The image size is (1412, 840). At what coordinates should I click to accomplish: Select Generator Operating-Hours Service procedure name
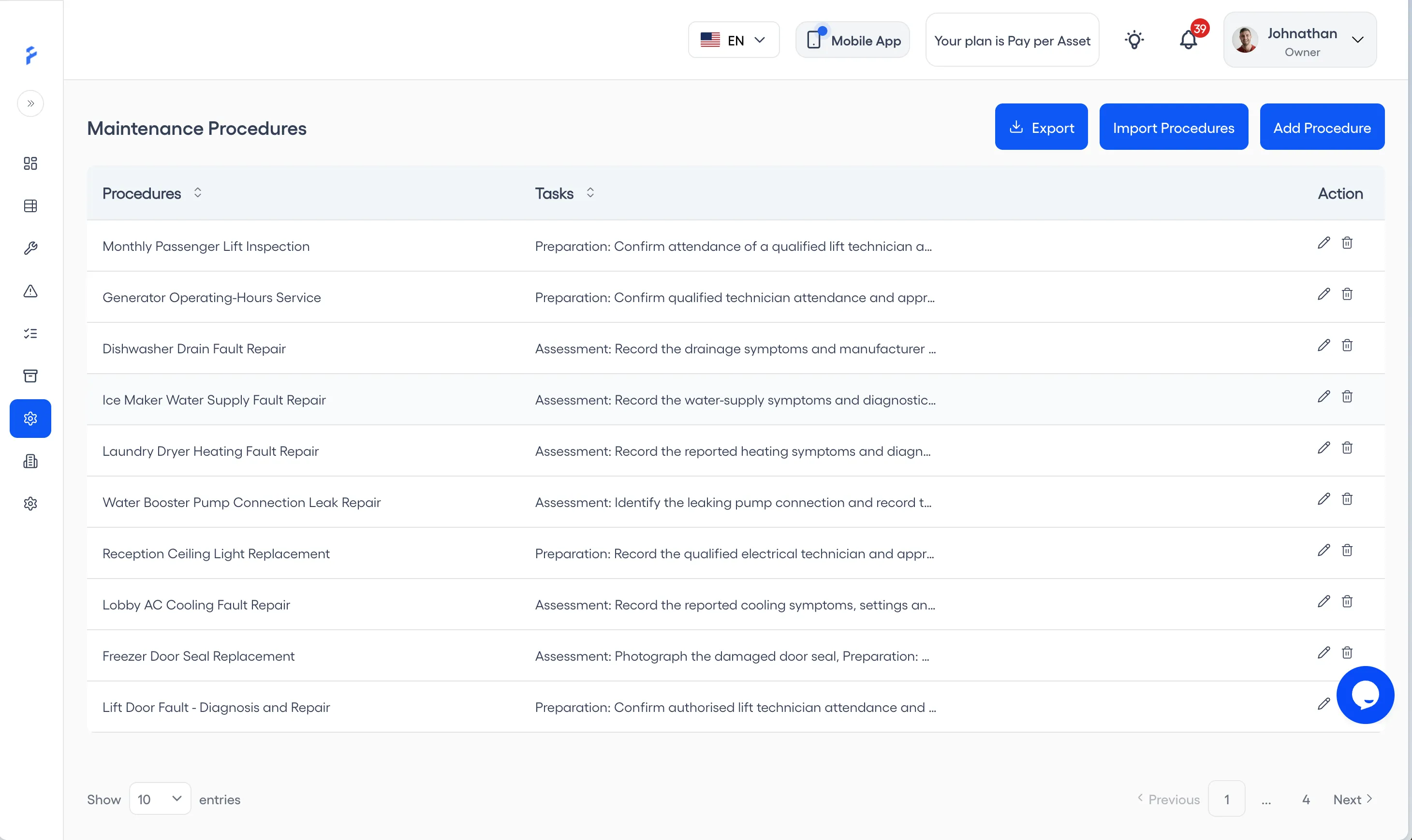(x=212, y=297)
